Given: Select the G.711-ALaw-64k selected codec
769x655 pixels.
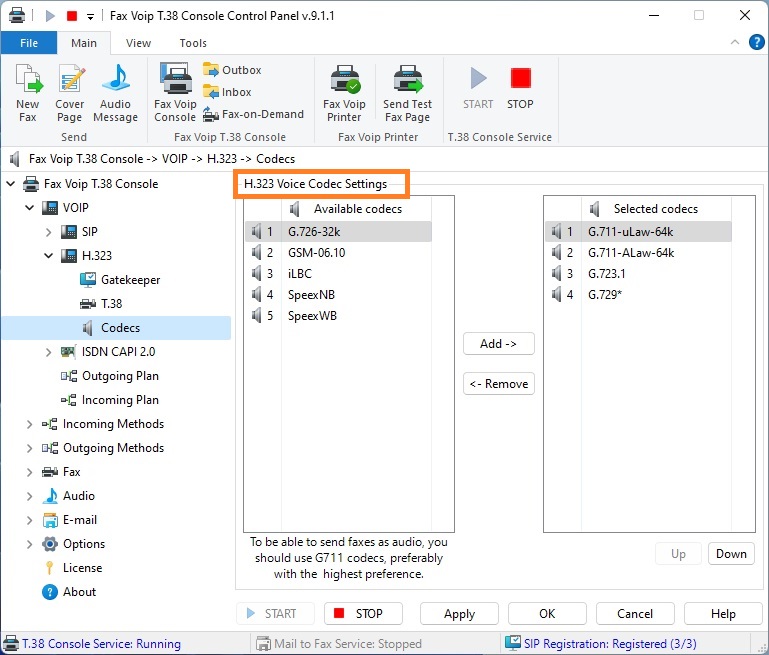Looking at the screenshot, I should [x=638, y=252].
